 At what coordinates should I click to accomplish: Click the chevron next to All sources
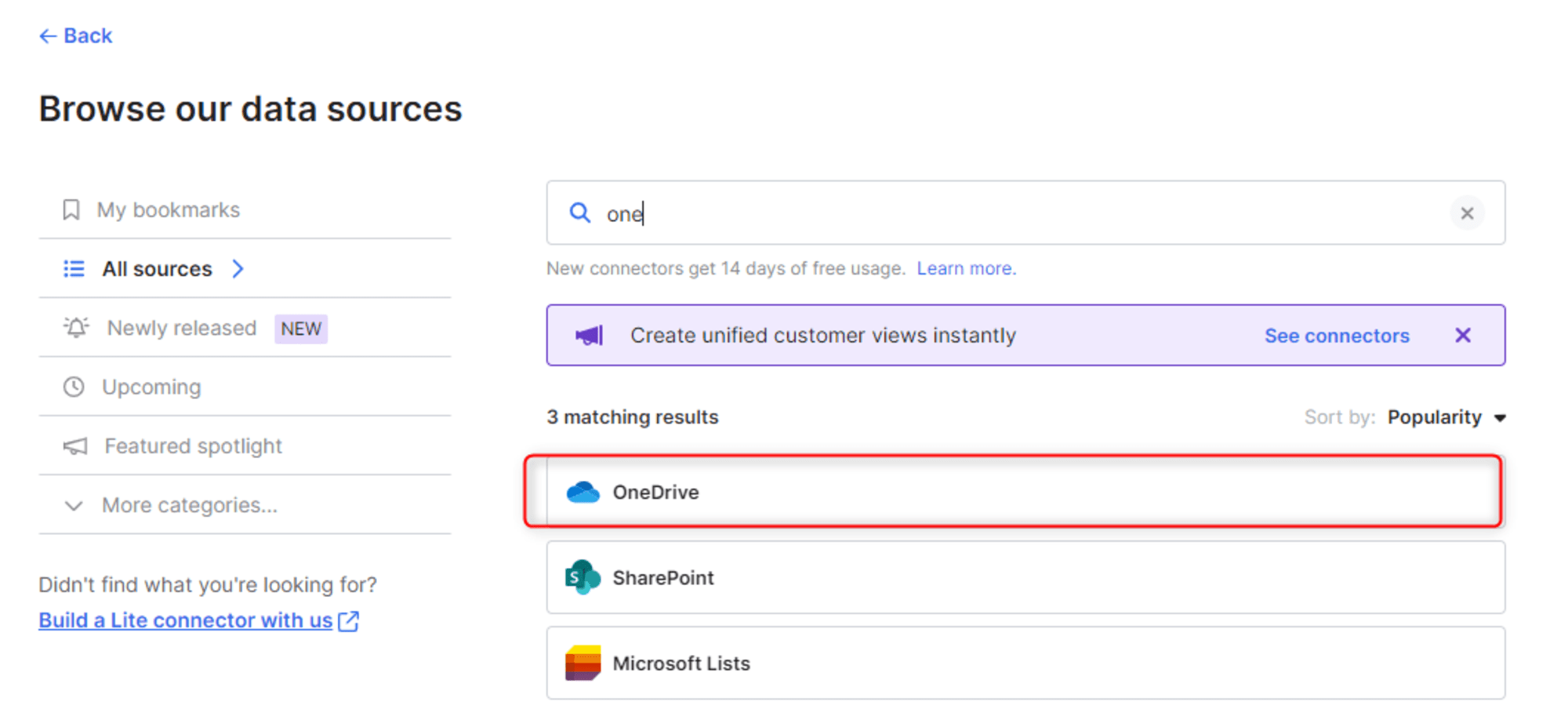pos(238,269)
